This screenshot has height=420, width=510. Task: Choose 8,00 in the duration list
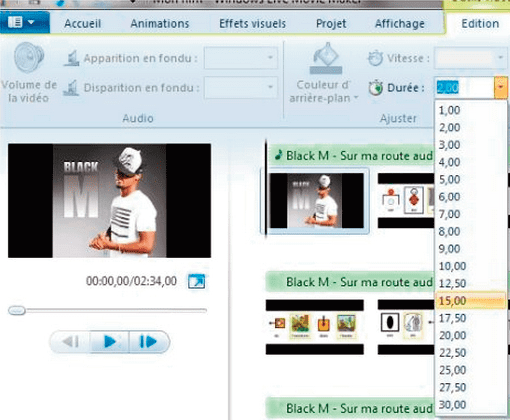(x=471, y=231)
